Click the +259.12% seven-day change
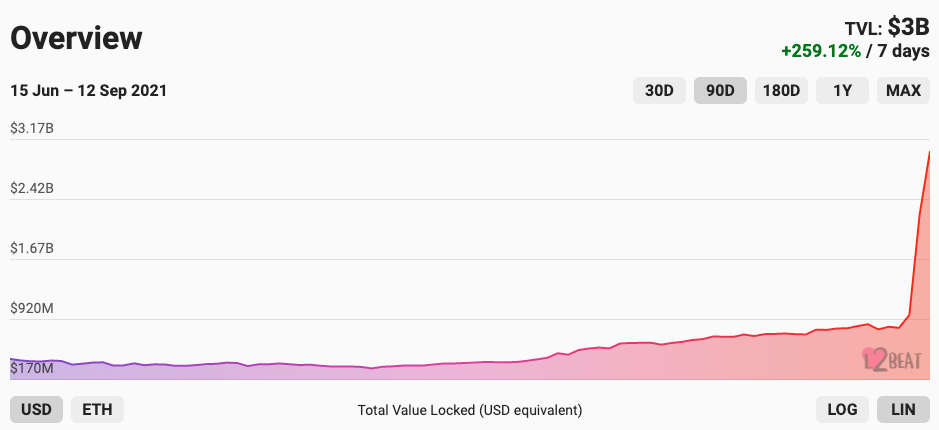 [821, 52]
